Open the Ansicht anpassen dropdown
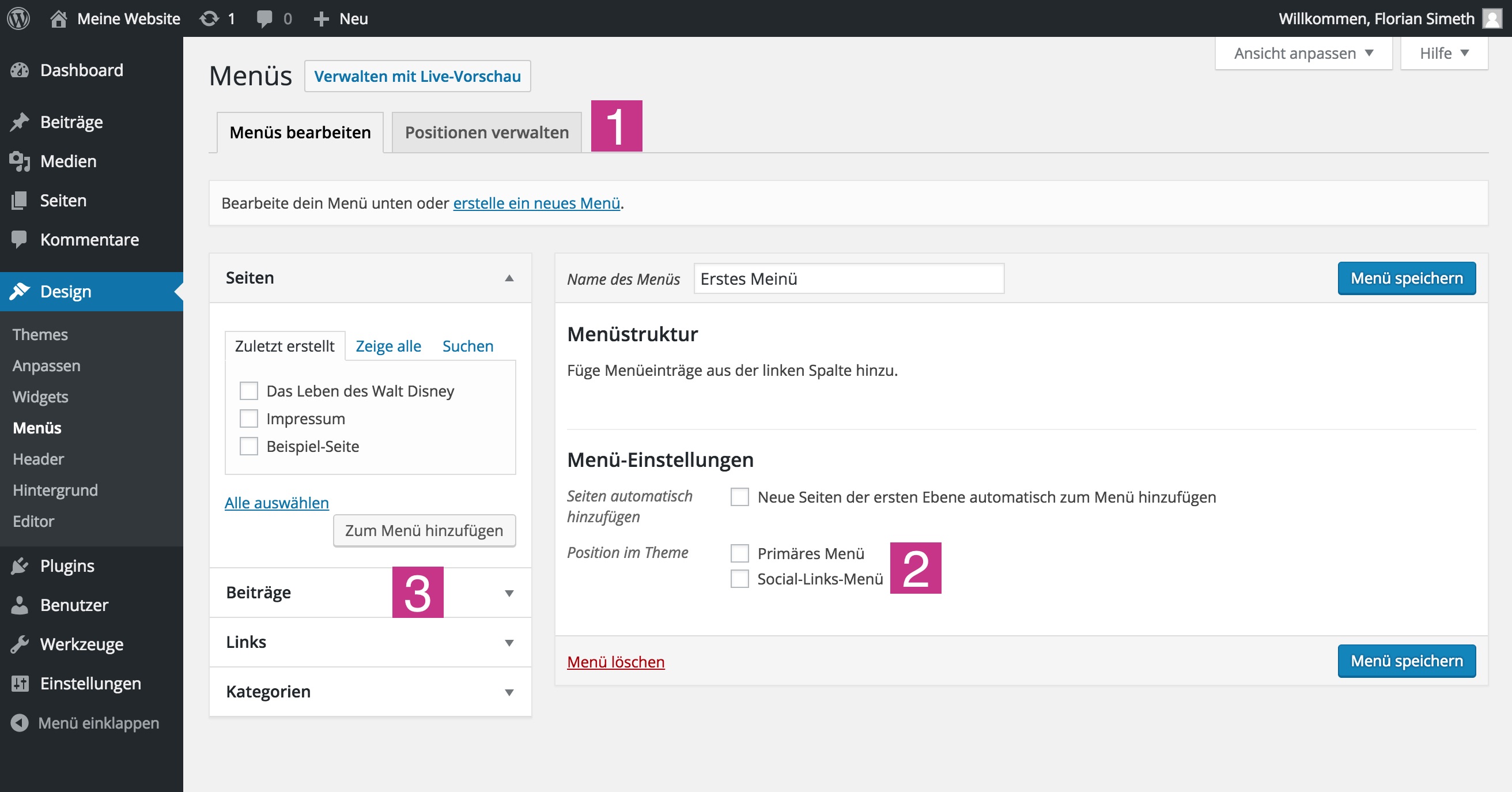The width and height of the screenshot is (1512, 792). [x=1303, y=54]
